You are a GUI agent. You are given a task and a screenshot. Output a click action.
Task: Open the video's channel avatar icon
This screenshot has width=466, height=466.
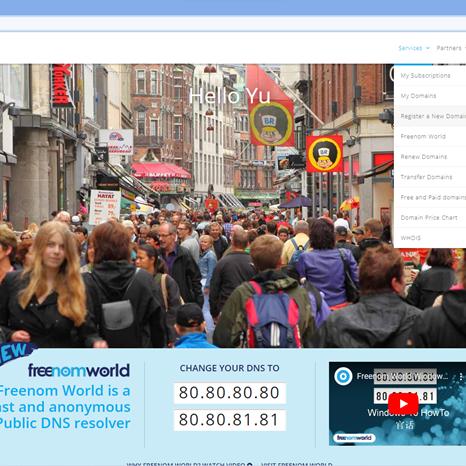pos(343,376)
